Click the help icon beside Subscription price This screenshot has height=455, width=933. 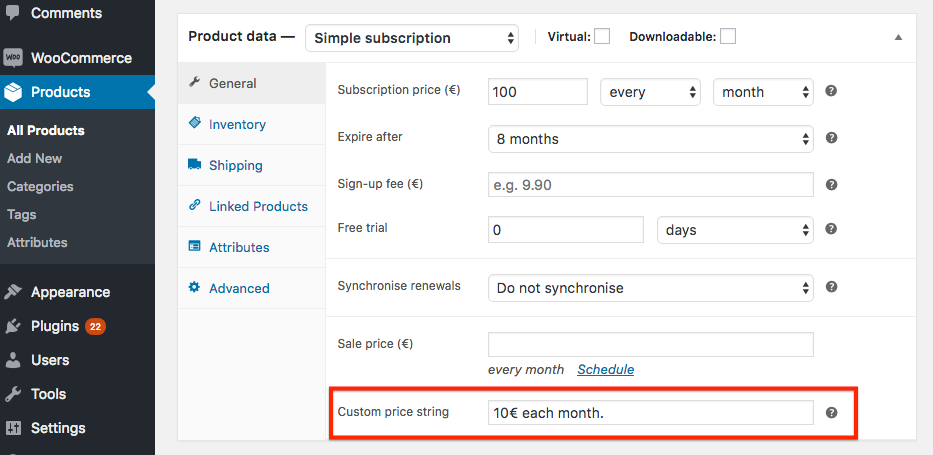831,91
